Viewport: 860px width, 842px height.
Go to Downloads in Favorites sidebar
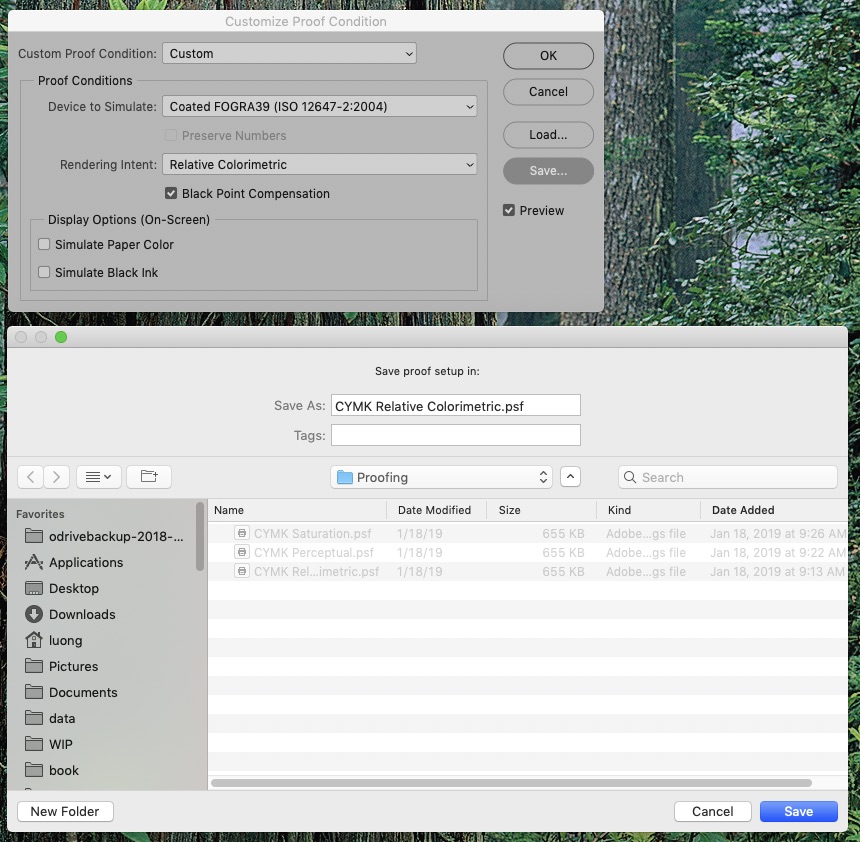point(81,614)
